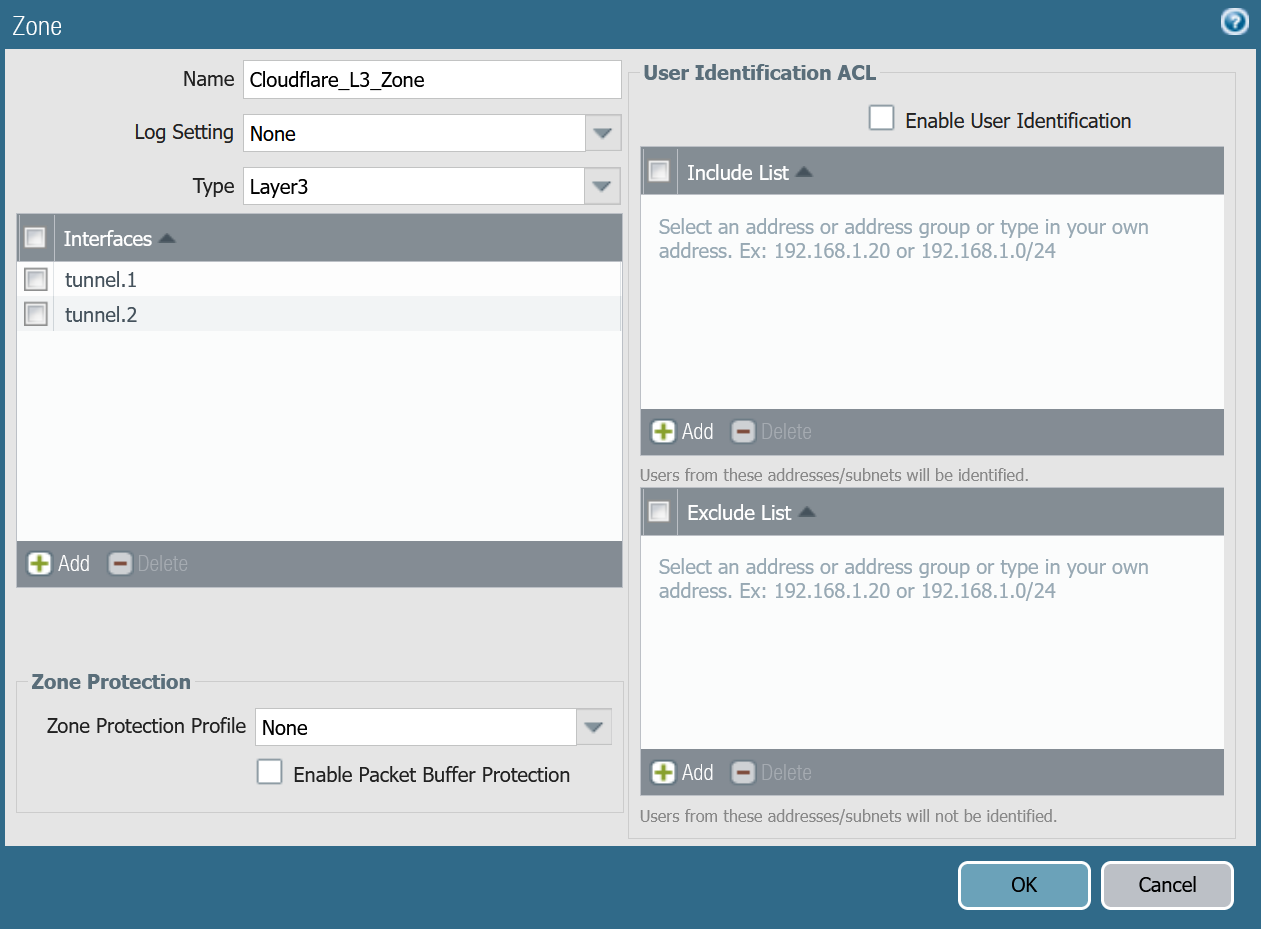The image size is (1261, 929).
Task: Open the help icon in the top-right corner
Action: pyautogui.click(x=1234, y=21)
